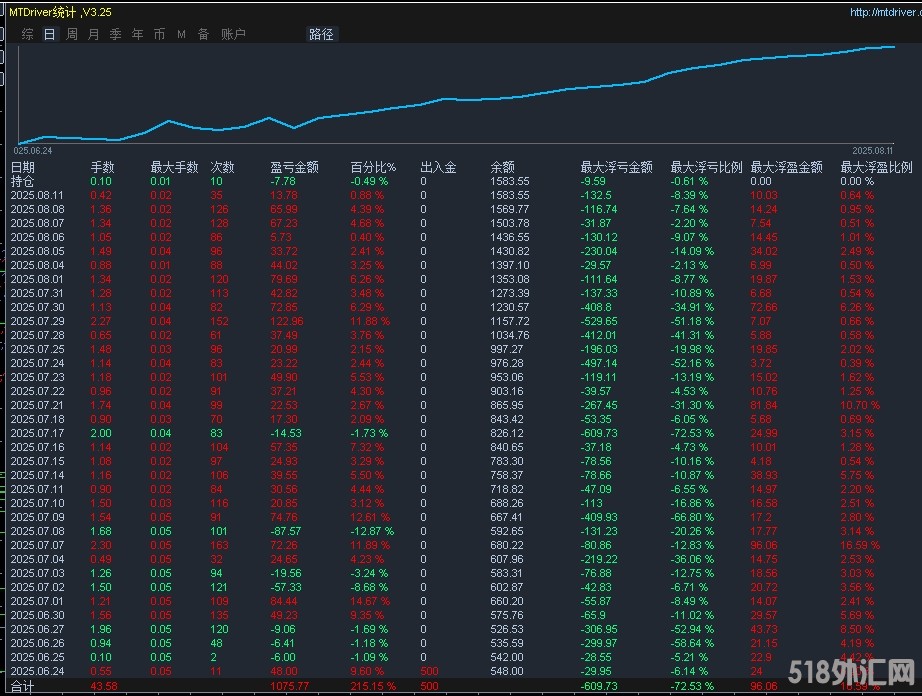Open the 备 notes tab
Viewport: 922px width, 696px height.
tap(203, 34)
